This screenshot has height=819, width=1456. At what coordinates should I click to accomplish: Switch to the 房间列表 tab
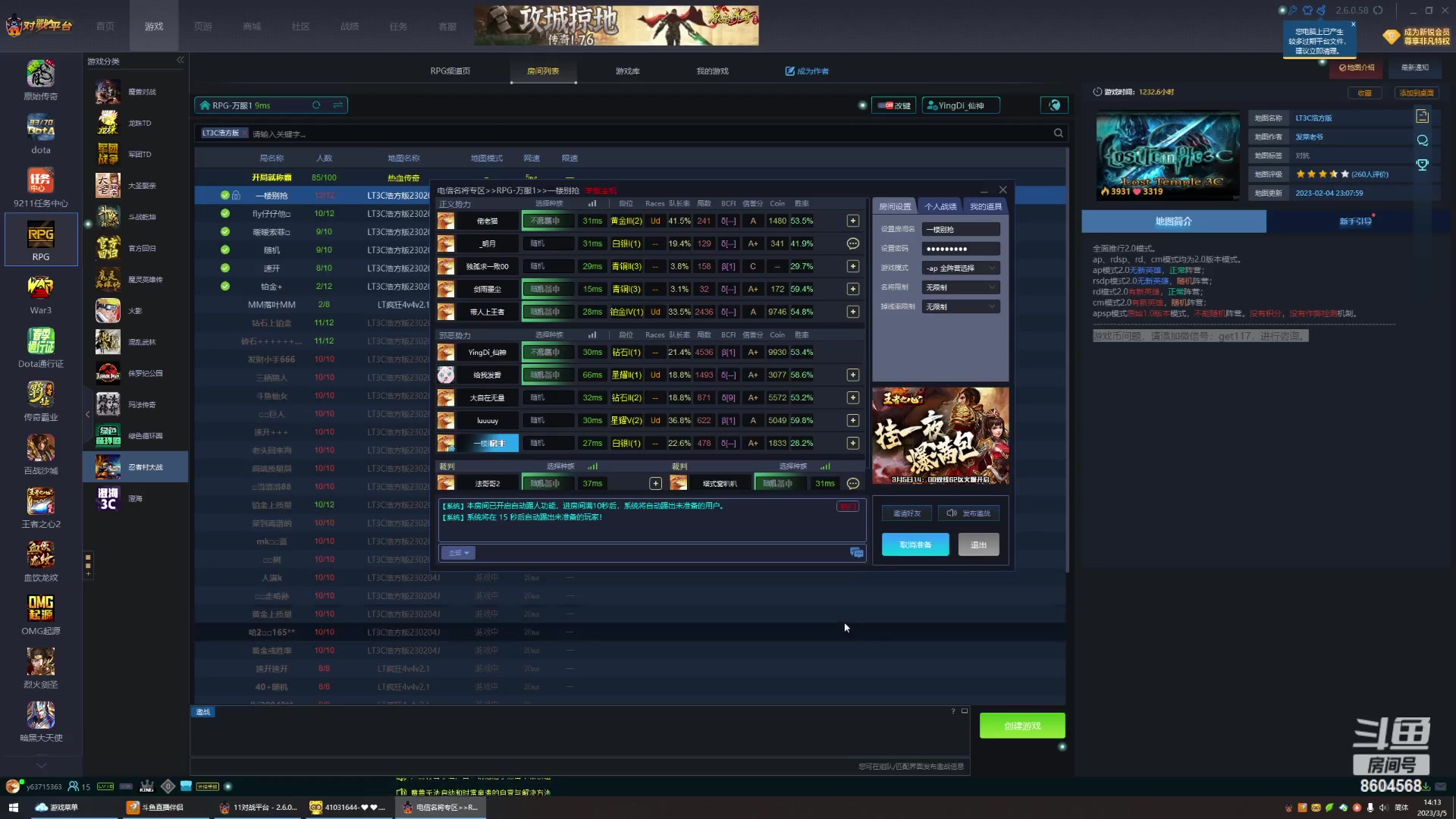(543, 71)
